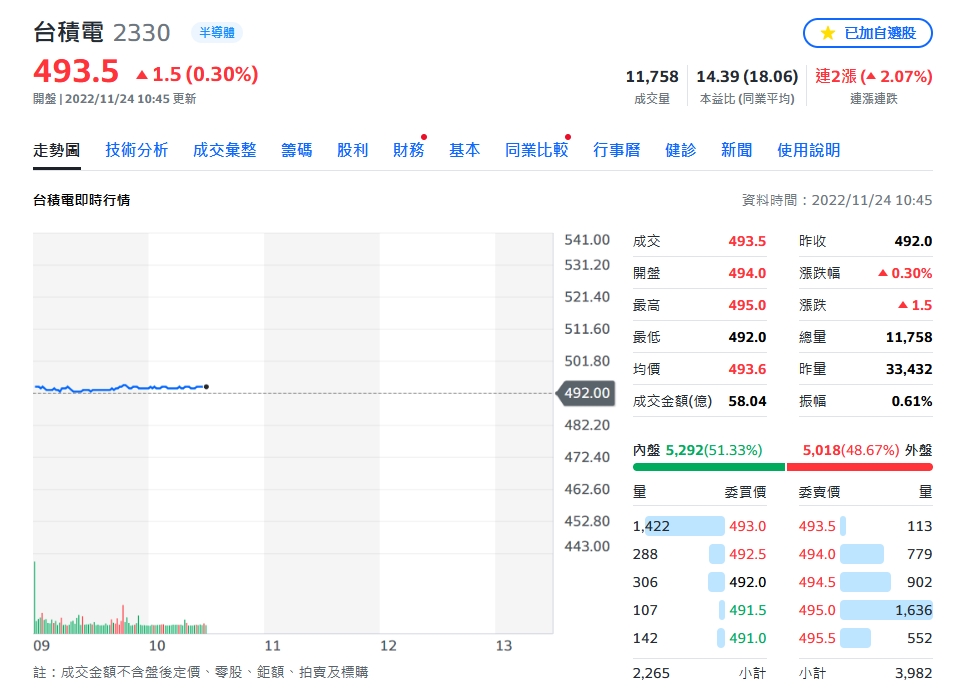Click the 資料時間 timestamp
Screen dimensions: 963x697
836,200
